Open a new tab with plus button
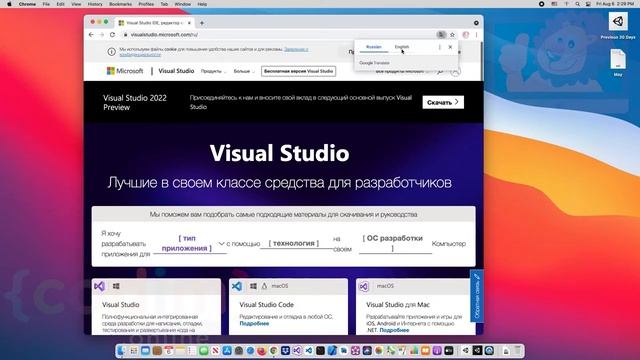The height and width of the screenshot is (360, 640). [x=202, y=23]
